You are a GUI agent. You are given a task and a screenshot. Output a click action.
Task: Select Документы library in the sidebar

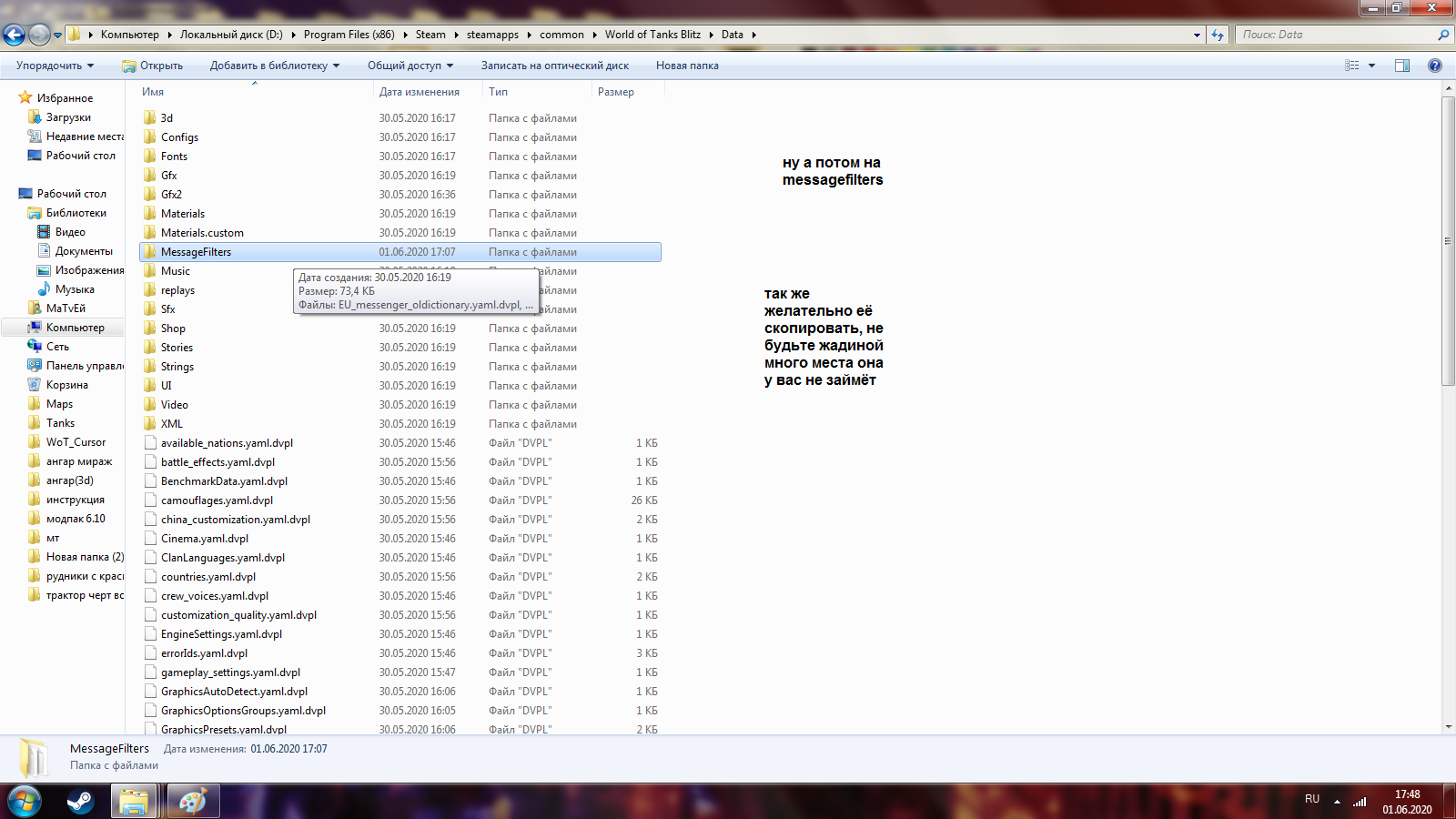[84, 251]
